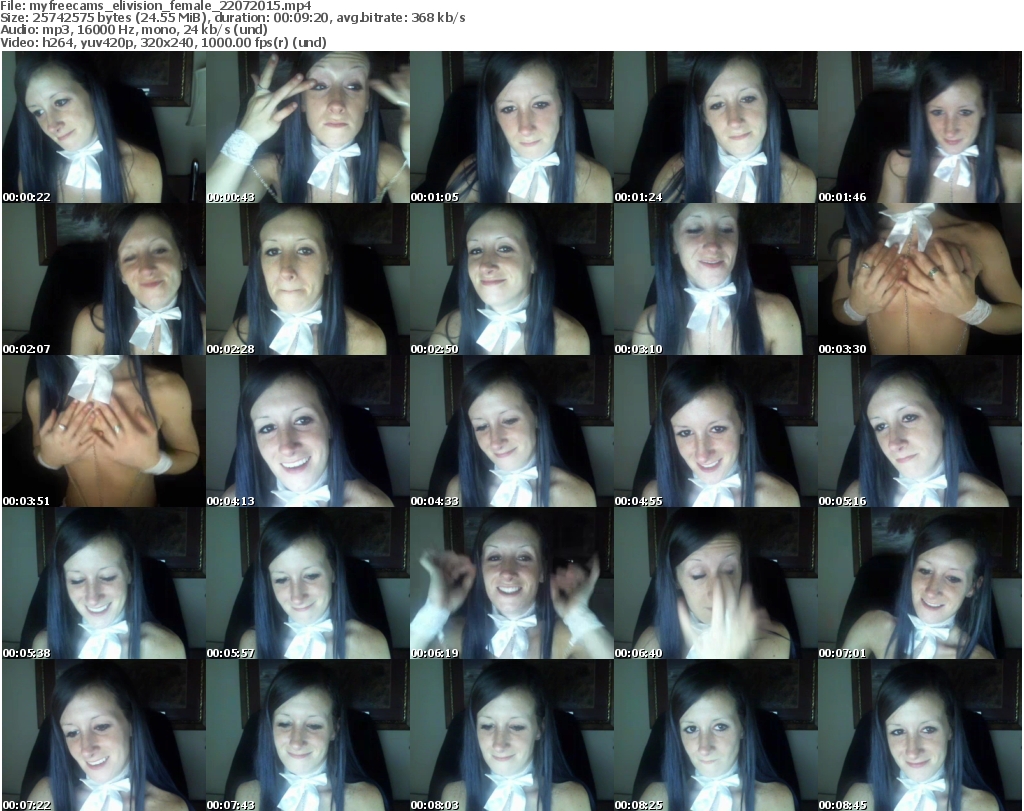1024x811 pixels.
Task: Click the Size and duration info line
Action: [232, 18]
